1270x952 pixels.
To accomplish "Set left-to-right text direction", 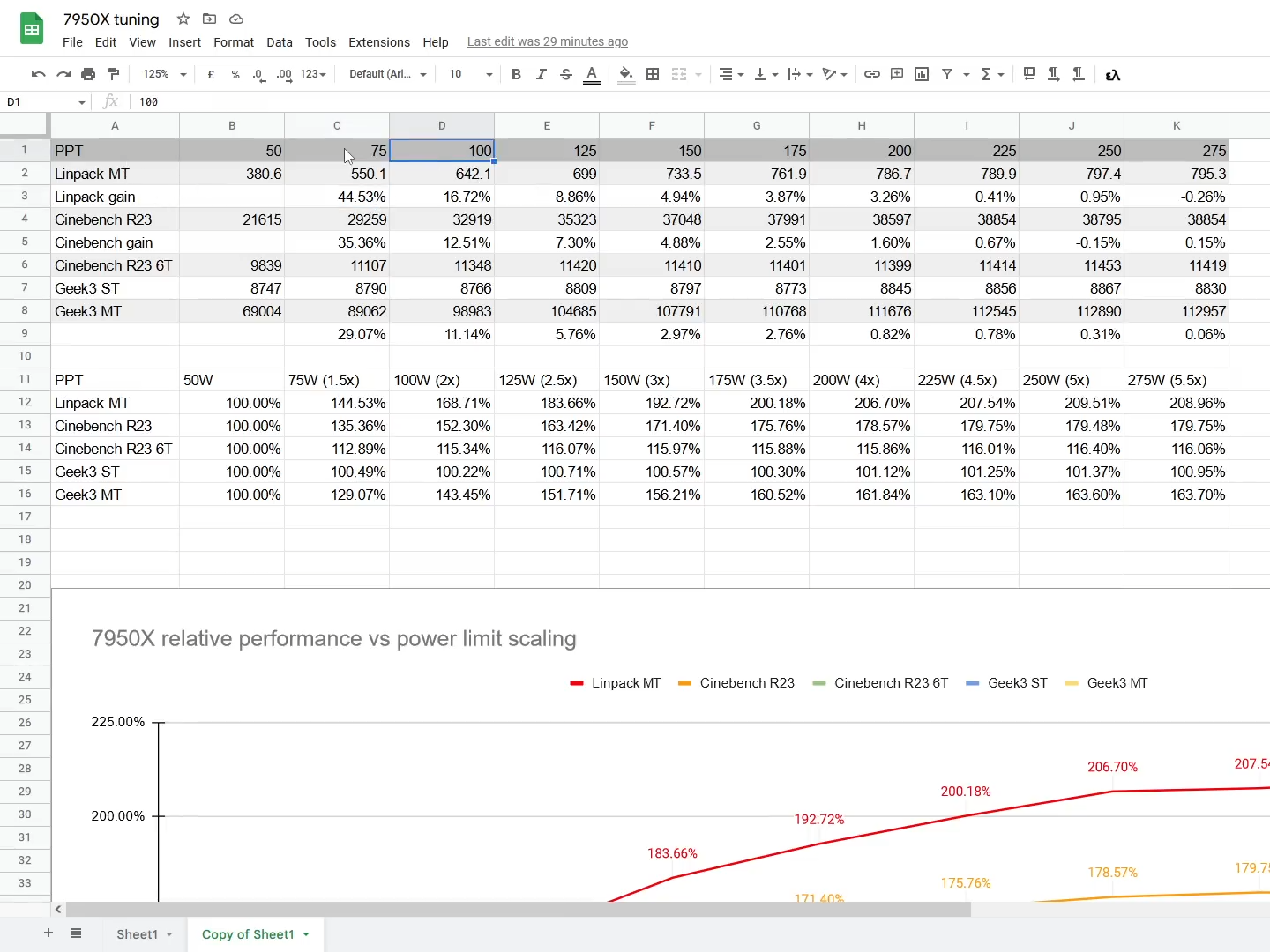I will (1053, 75).
